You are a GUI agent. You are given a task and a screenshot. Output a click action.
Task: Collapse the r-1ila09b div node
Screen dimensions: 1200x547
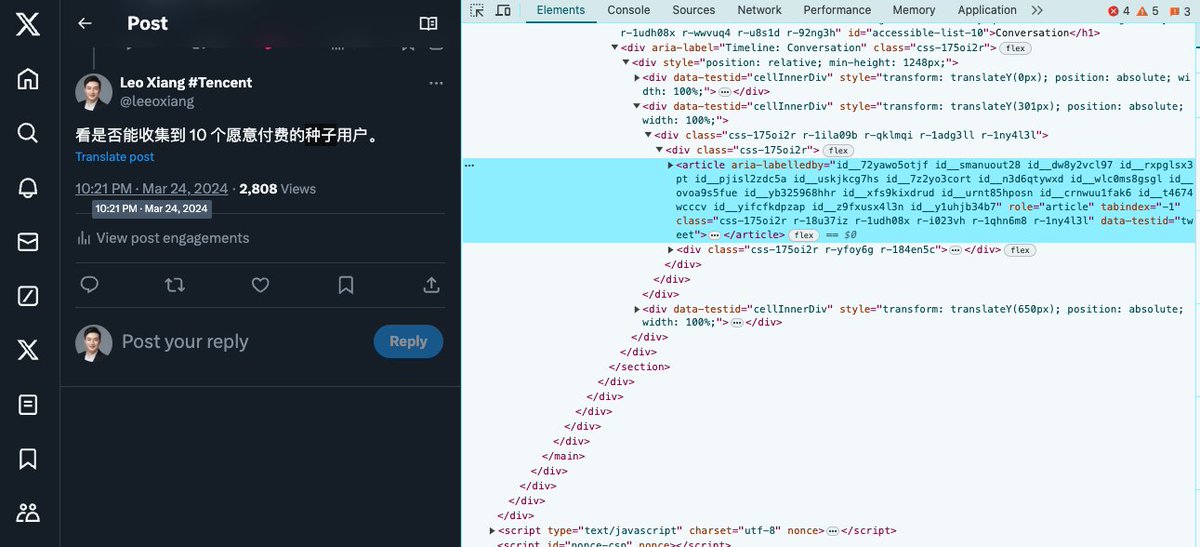click(x=648, y=135)
